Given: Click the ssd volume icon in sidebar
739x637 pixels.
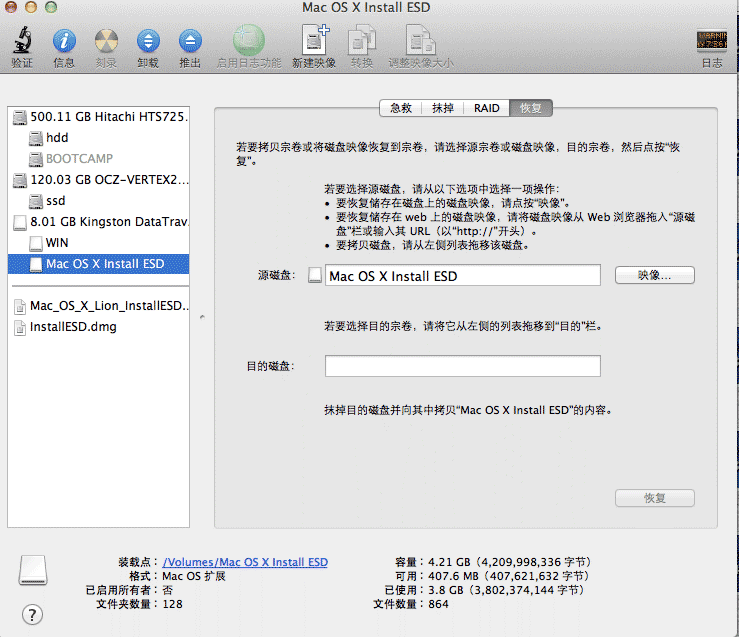Looking at the screenshot, I should (x=36, y=201).
